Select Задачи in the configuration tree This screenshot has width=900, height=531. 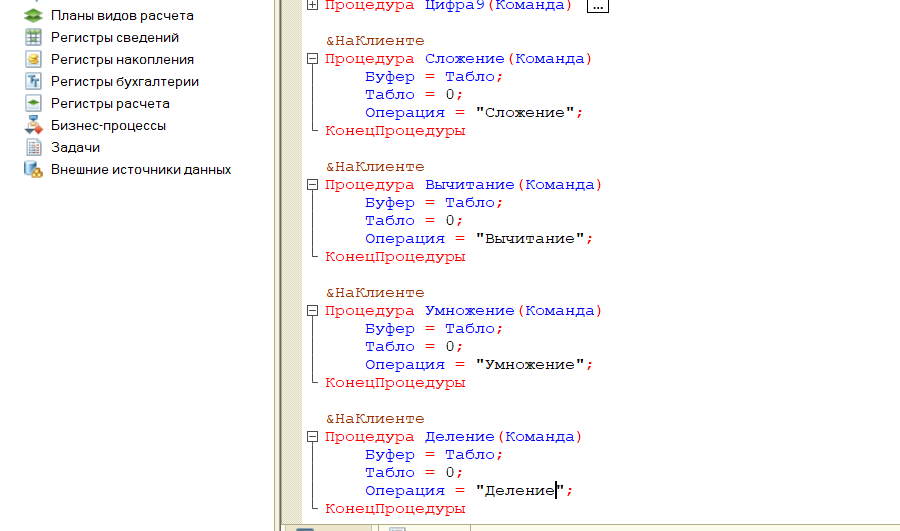pyautogui.click(x=75, y=148)
